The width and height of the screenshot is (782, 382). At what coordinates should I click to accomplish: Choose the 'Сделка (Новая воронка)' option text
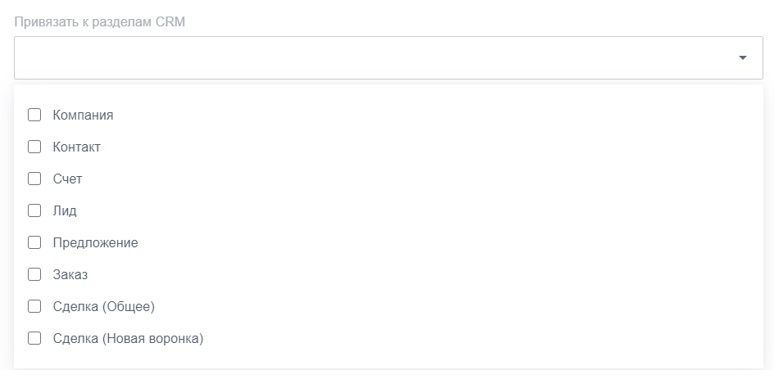(x=128, y=339)
